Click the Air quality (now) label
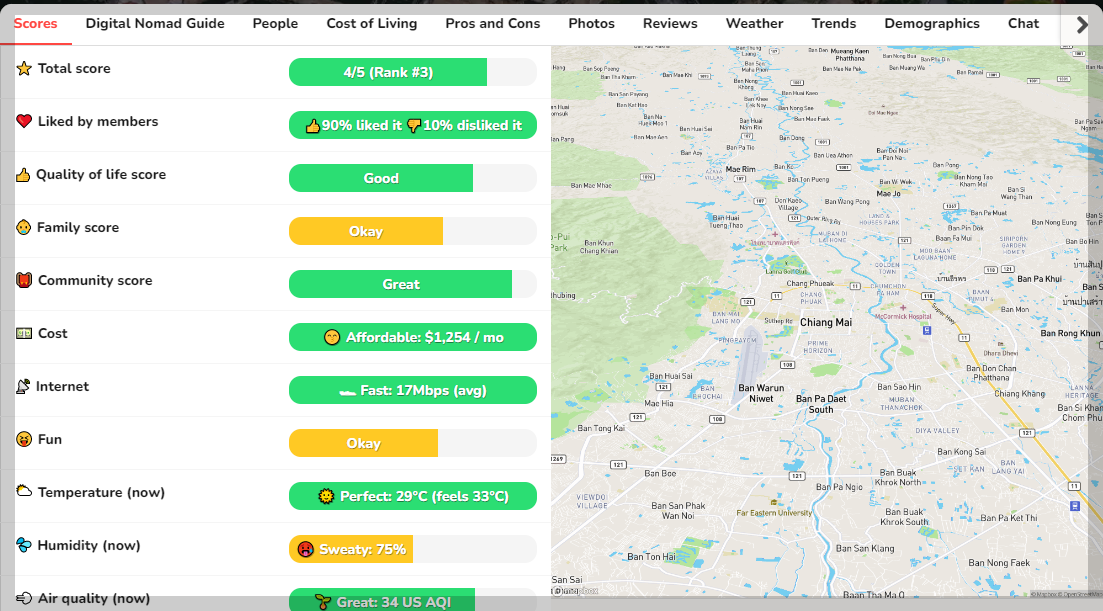The width and height of the screenshot is (1103, 611). coord(94,598)
